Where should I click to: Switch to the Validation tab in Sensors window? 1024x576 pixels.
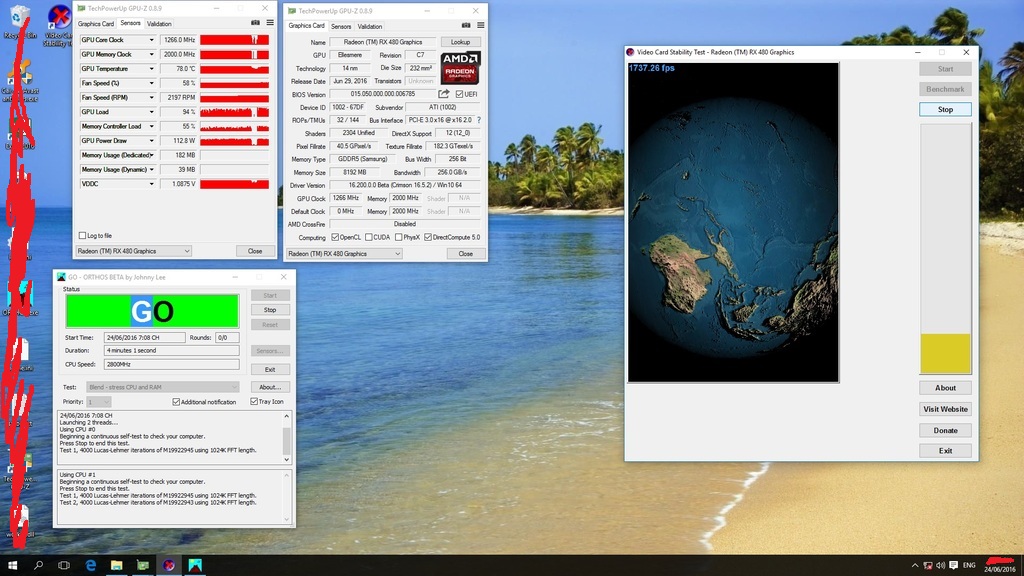(x=159, y=24)
